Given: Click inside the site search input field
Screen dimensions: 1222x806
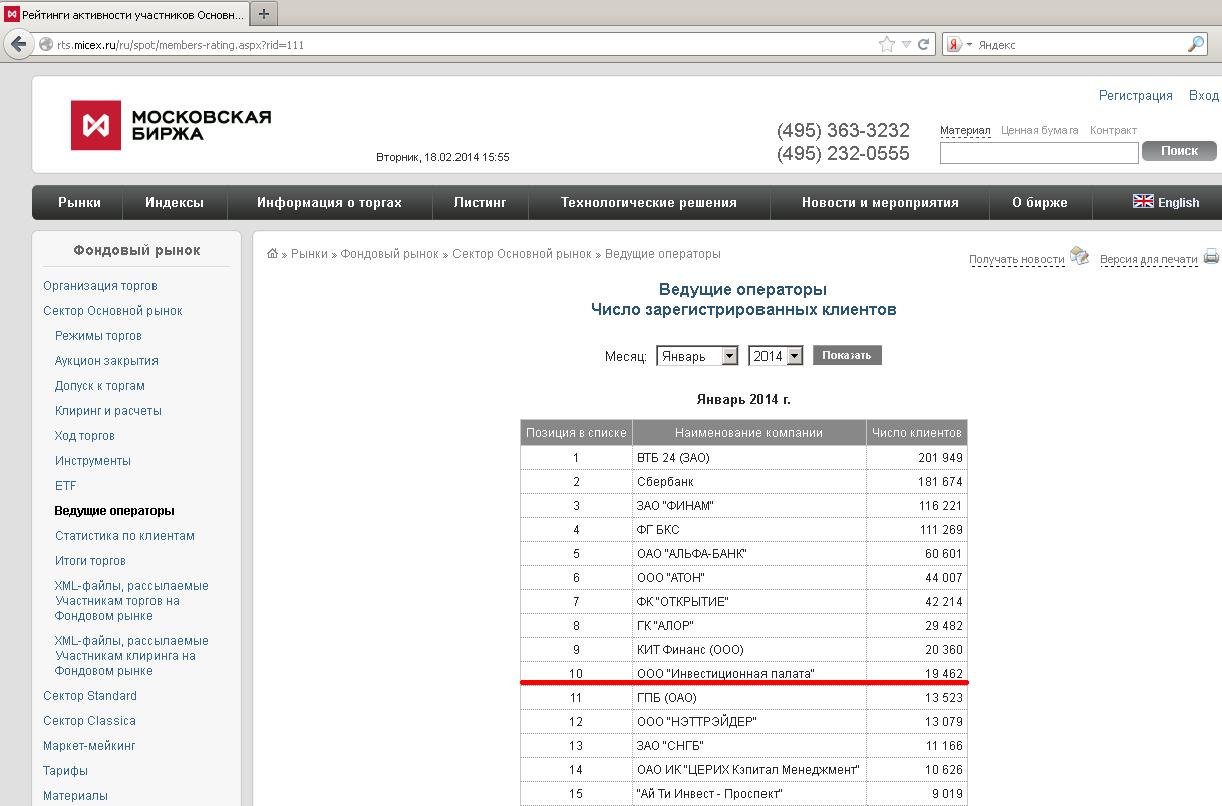Looking at the screenshot, I should point(1039,152).
